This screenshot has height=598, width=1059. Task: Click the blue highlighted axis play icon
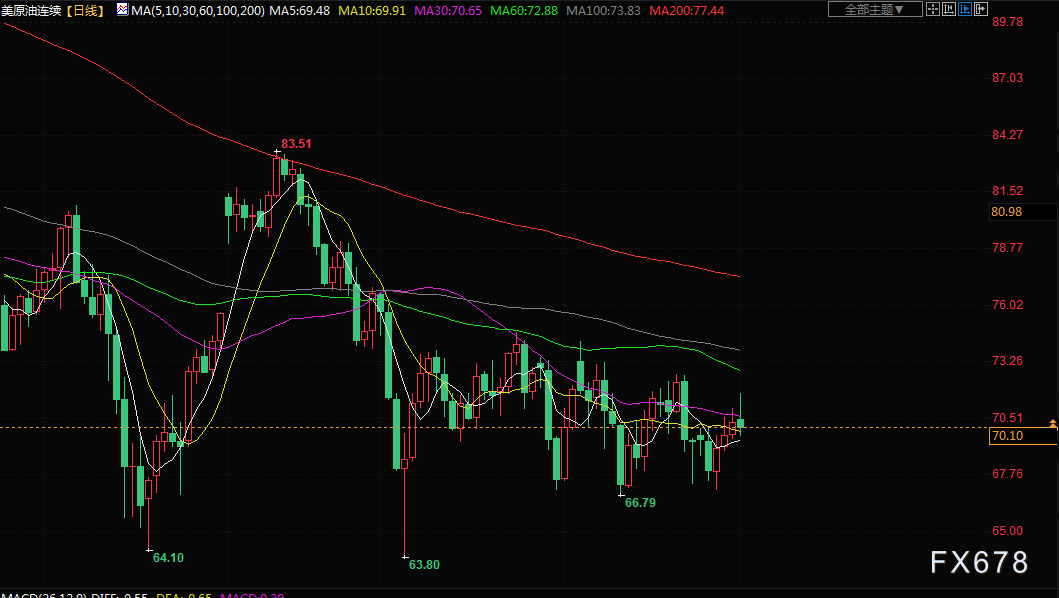[x=965, y=9]
